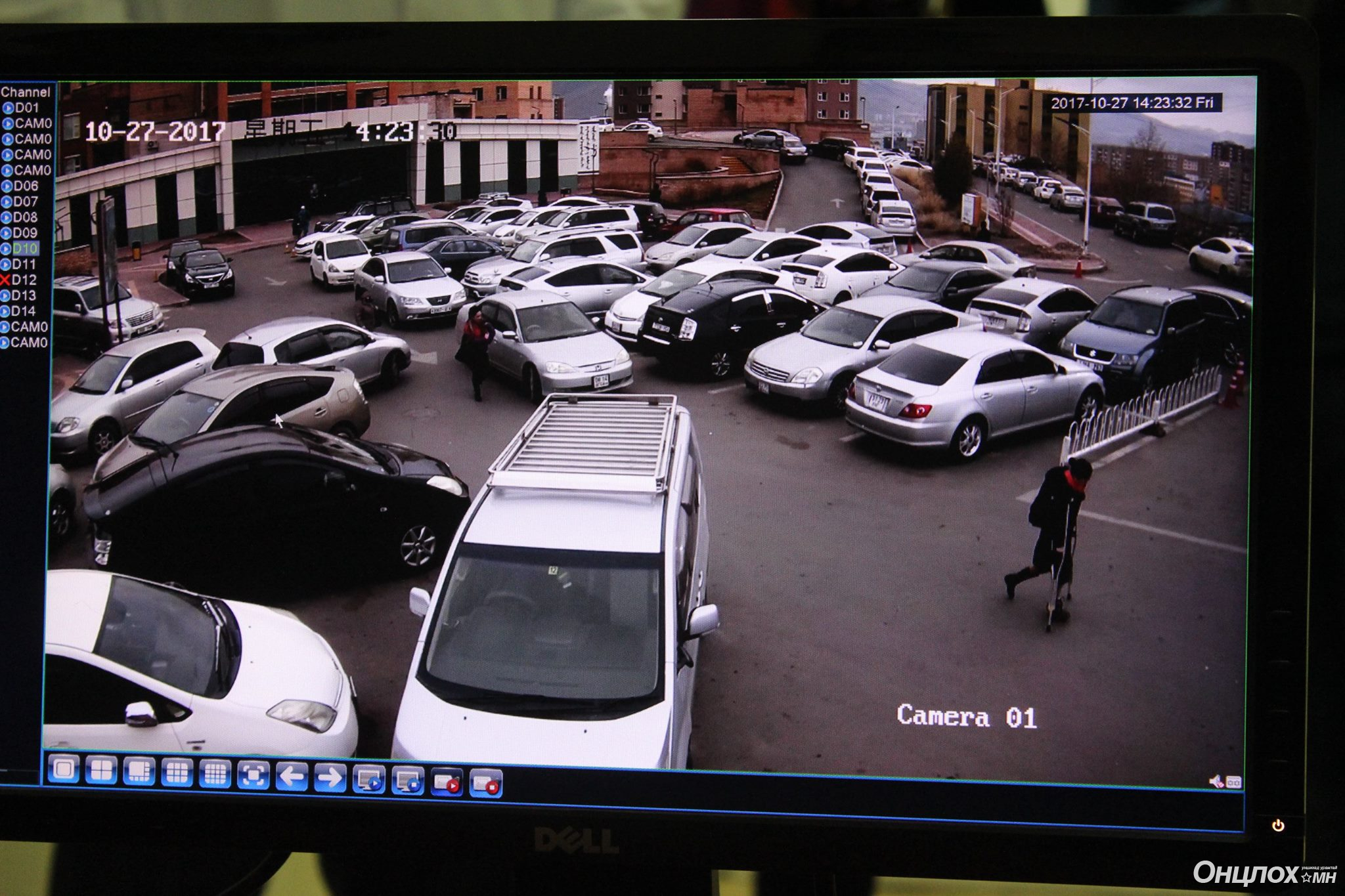The width and height of the screenshot is (1345, 896).
Task: Select channel D06 in the list
Action: coord(26,186)
